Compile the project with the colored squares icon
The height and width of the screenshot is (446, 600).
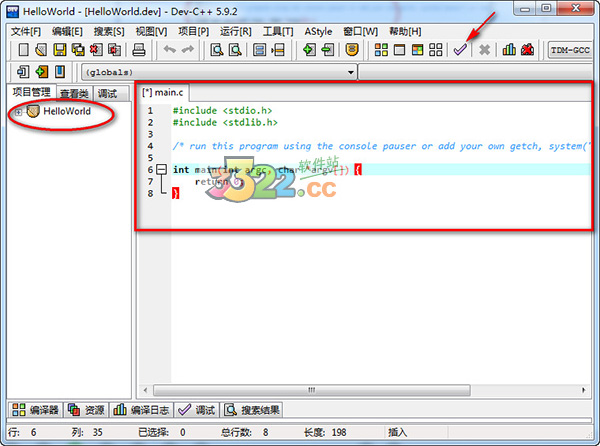point(381,50)
